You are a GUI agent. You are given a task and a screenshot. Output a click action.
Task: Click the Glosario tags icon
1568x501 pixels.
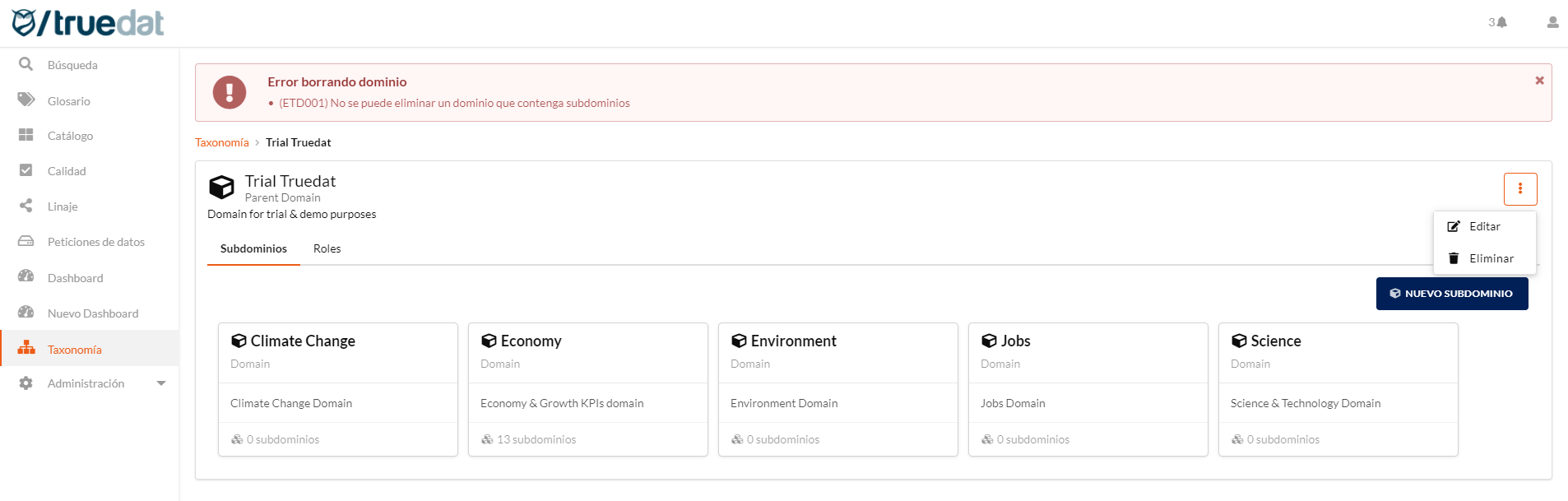pyautogui.click(x=26, y=100)
